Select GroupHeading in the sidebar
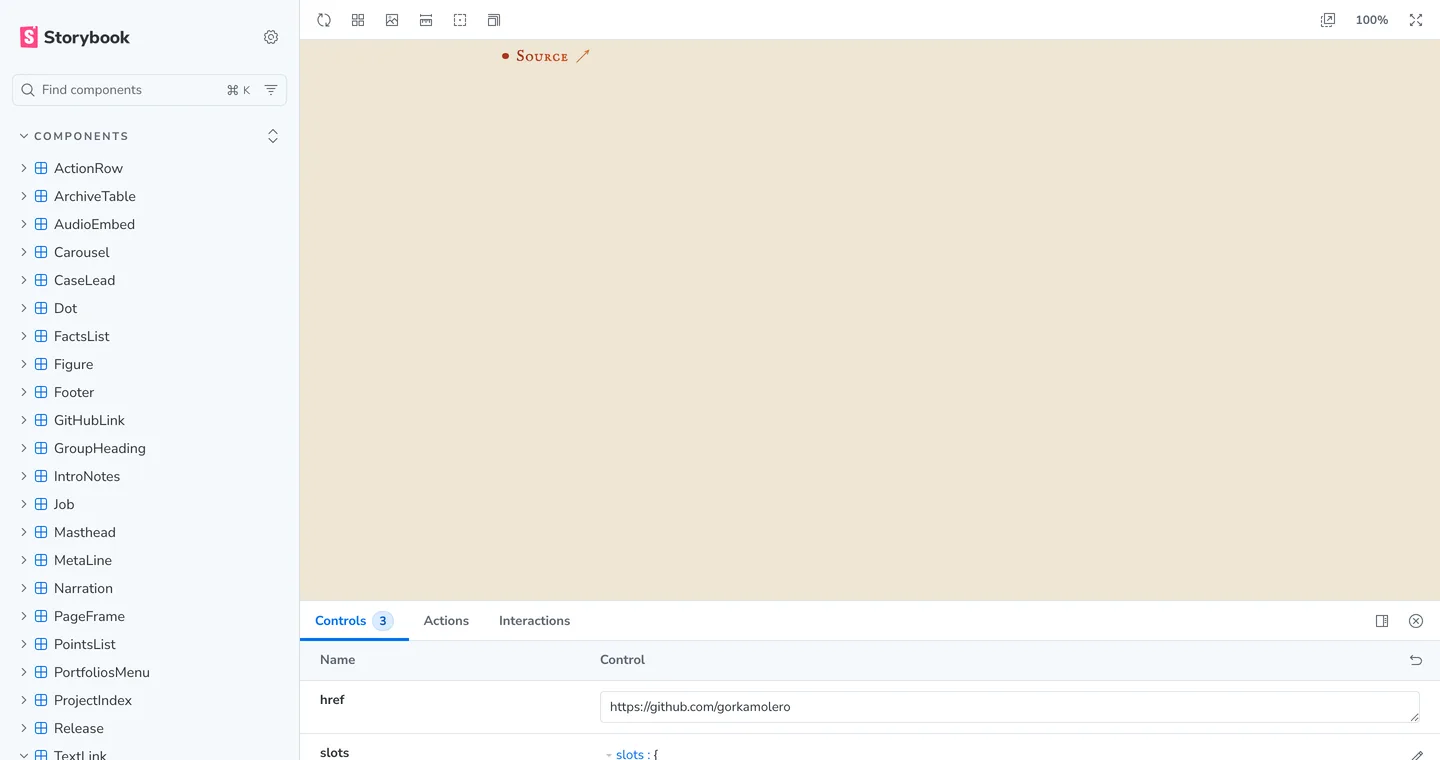Image resolution: width=1440 pixels, height=760 pixels. (x=100, y=448)
